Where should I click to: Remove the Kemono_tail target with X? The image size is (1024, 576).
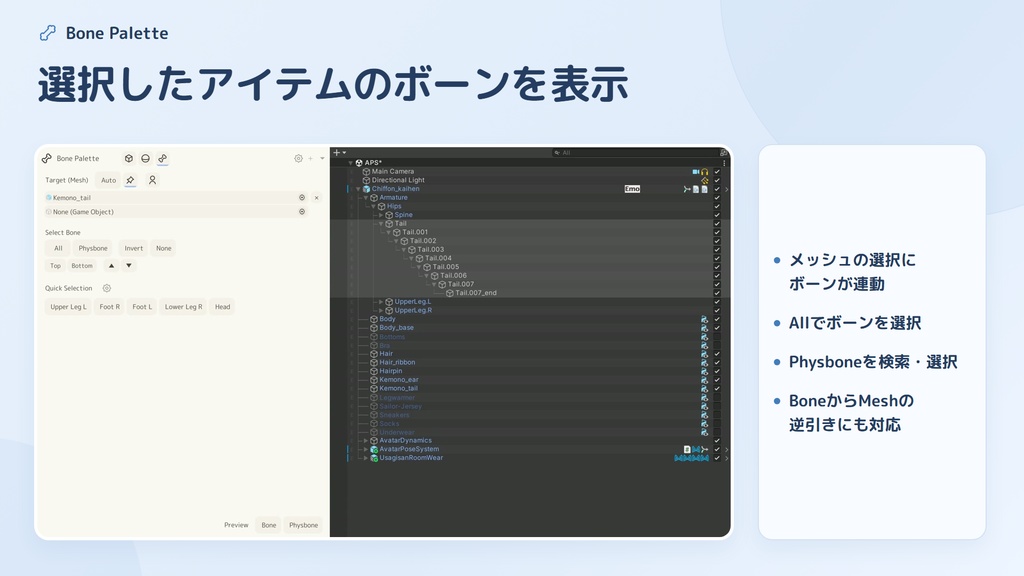pos(317,197)
